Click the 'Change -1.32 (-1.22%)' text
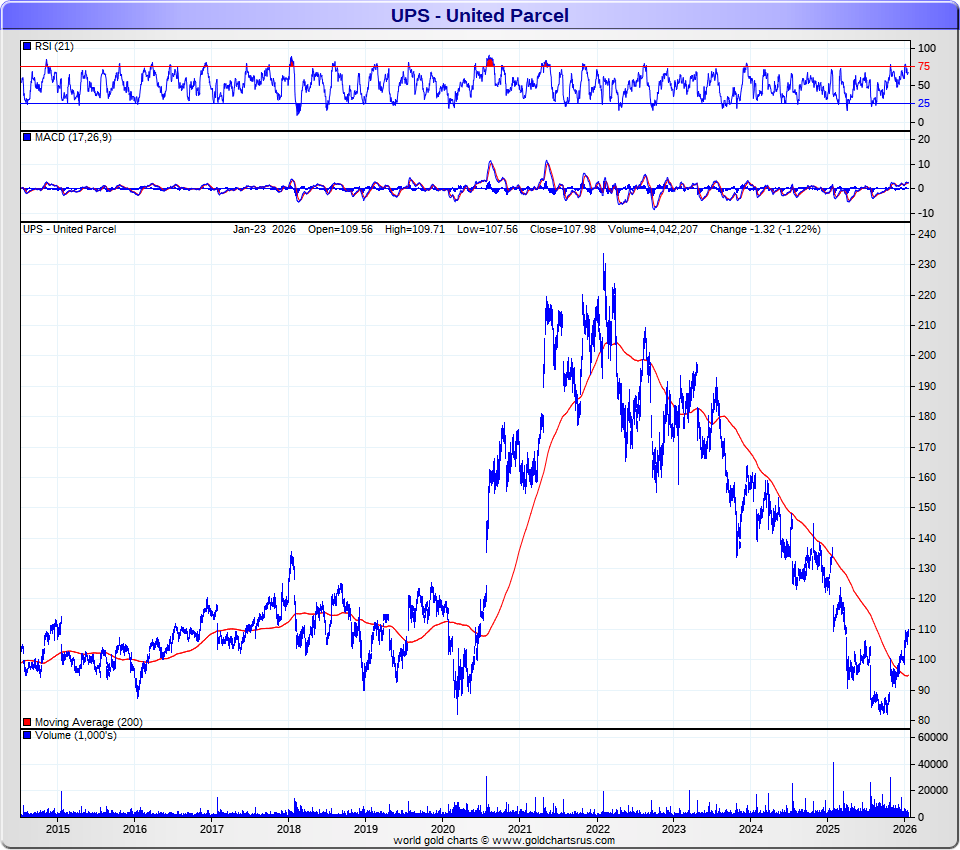960x850 pixels. click(x=765, y=229)
